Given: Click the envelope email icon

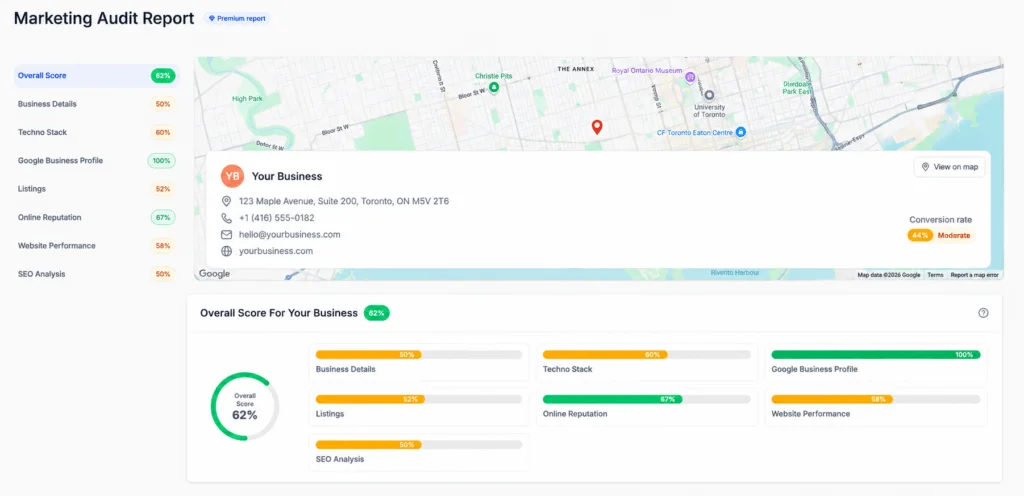Looking at the screenshot, I should (227, 234).
